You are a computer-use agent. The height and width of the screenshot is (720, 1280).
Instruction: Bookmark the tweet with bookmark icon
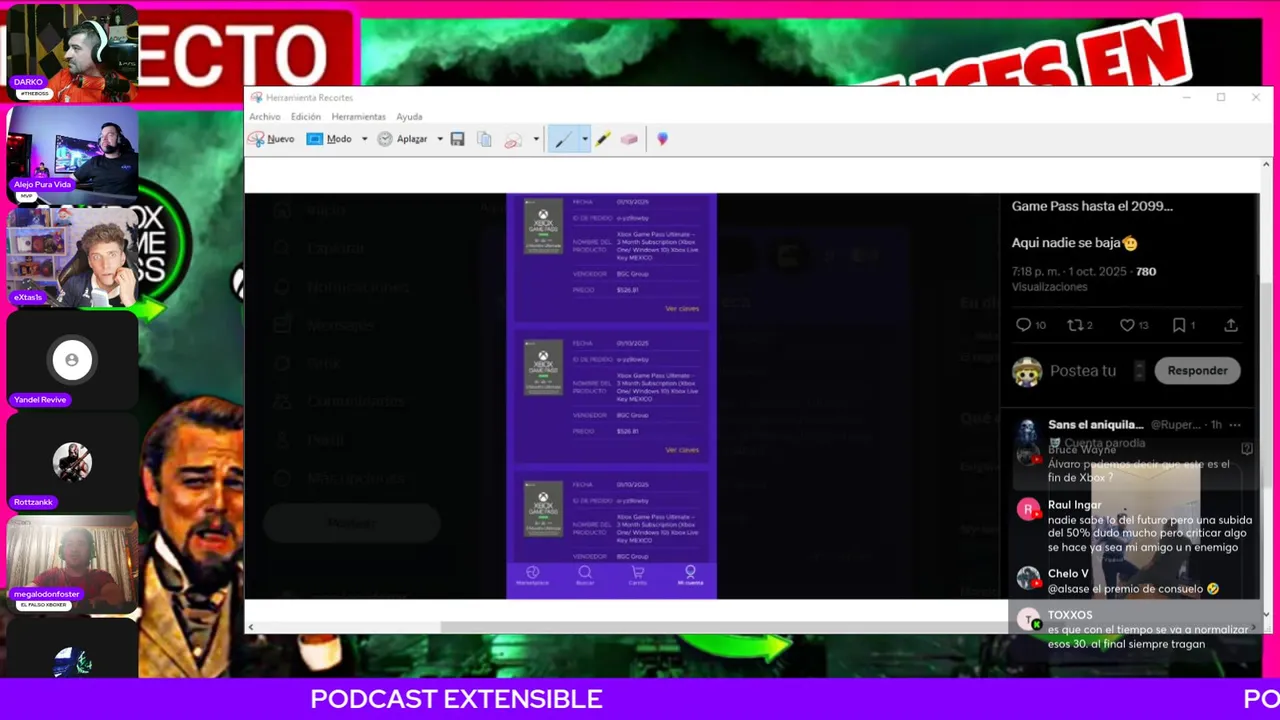tap(1179, 325)
